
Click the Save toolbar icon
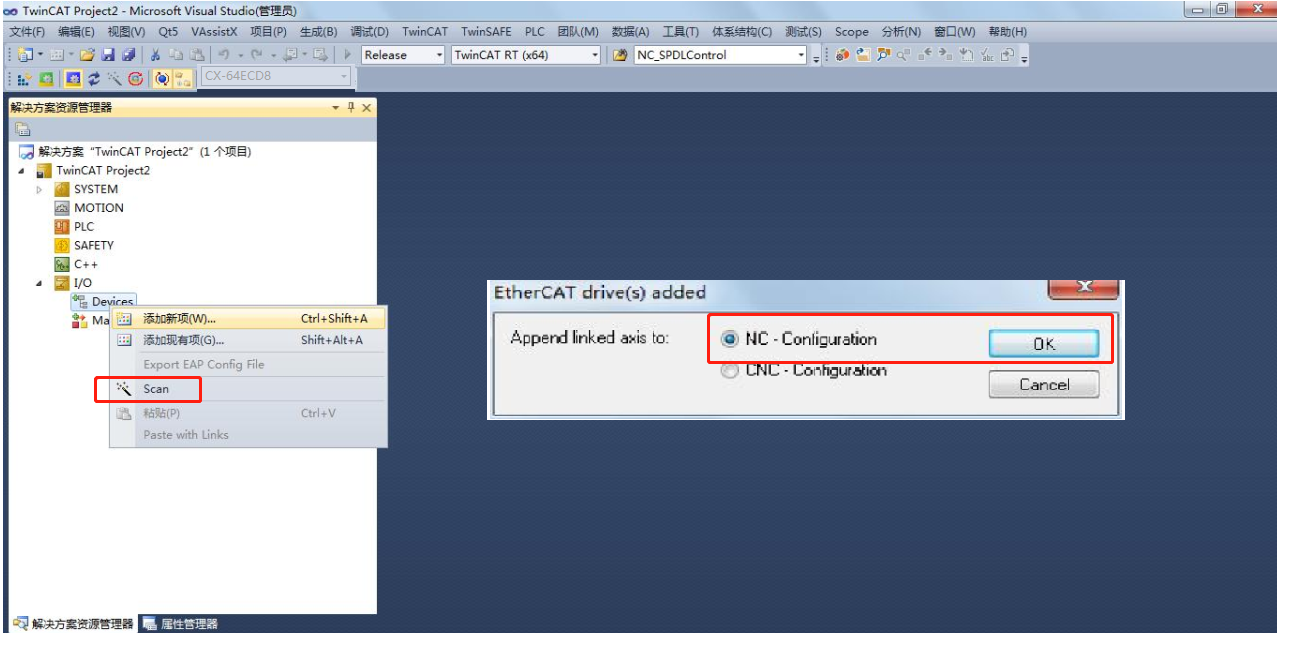pos(108,55)
